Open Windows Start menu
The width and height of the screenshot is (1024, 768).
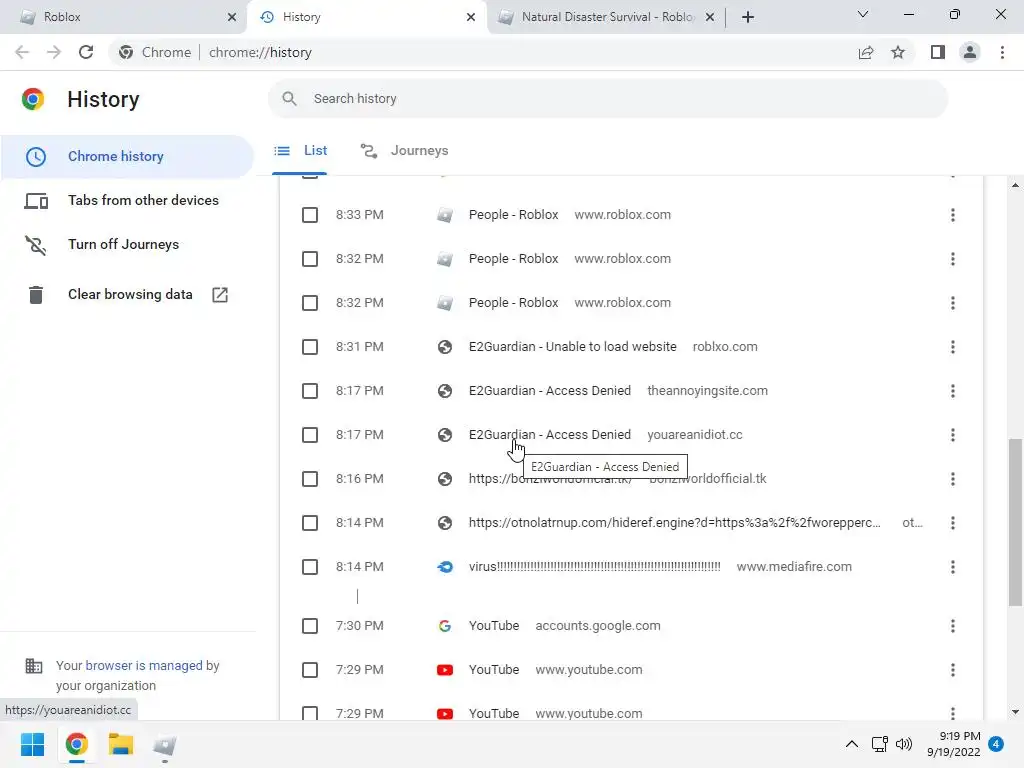[x=33, y=744]
